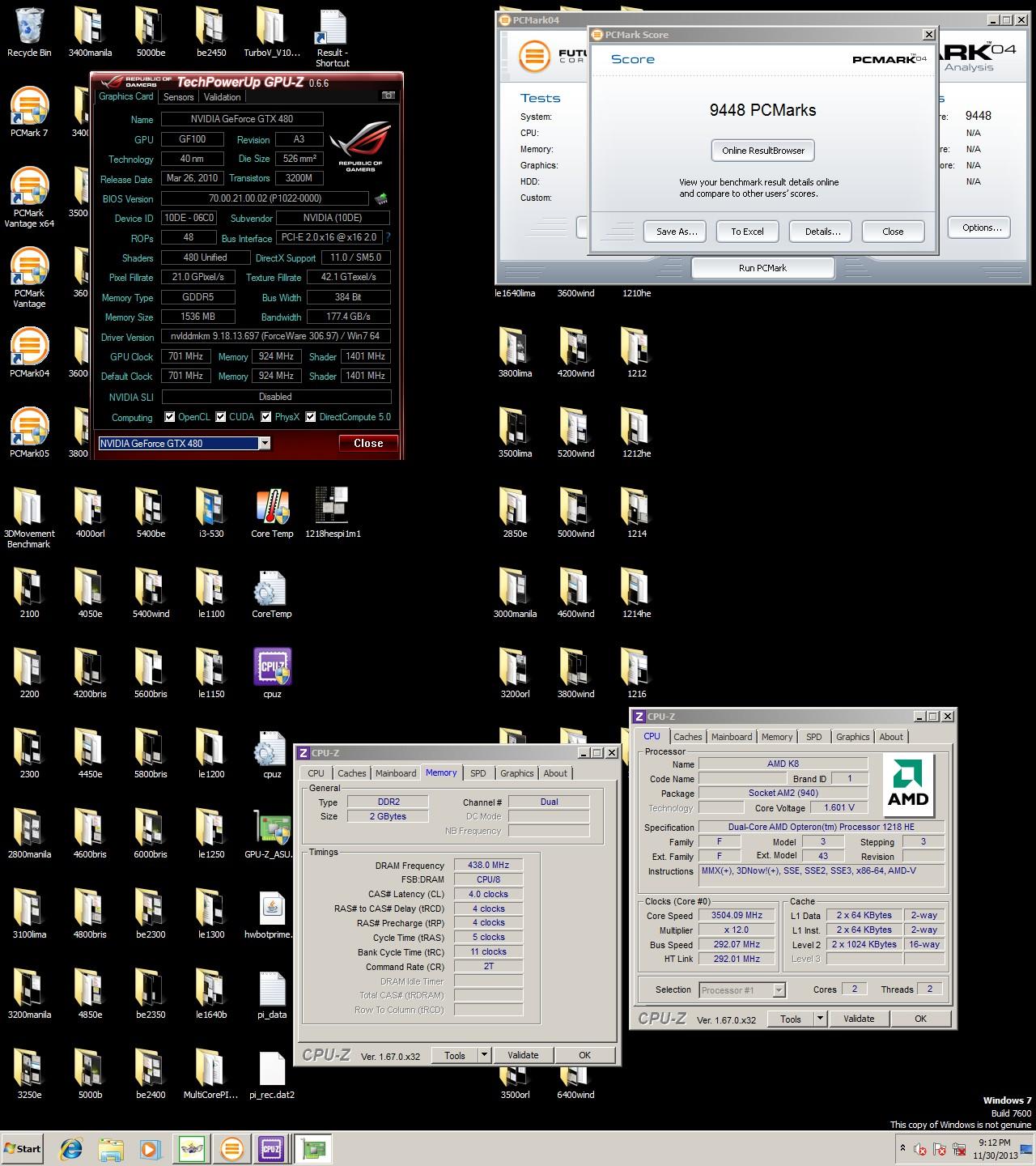Toggle the DirectCompute 5.0 checkbox

[x=311, y=417]
